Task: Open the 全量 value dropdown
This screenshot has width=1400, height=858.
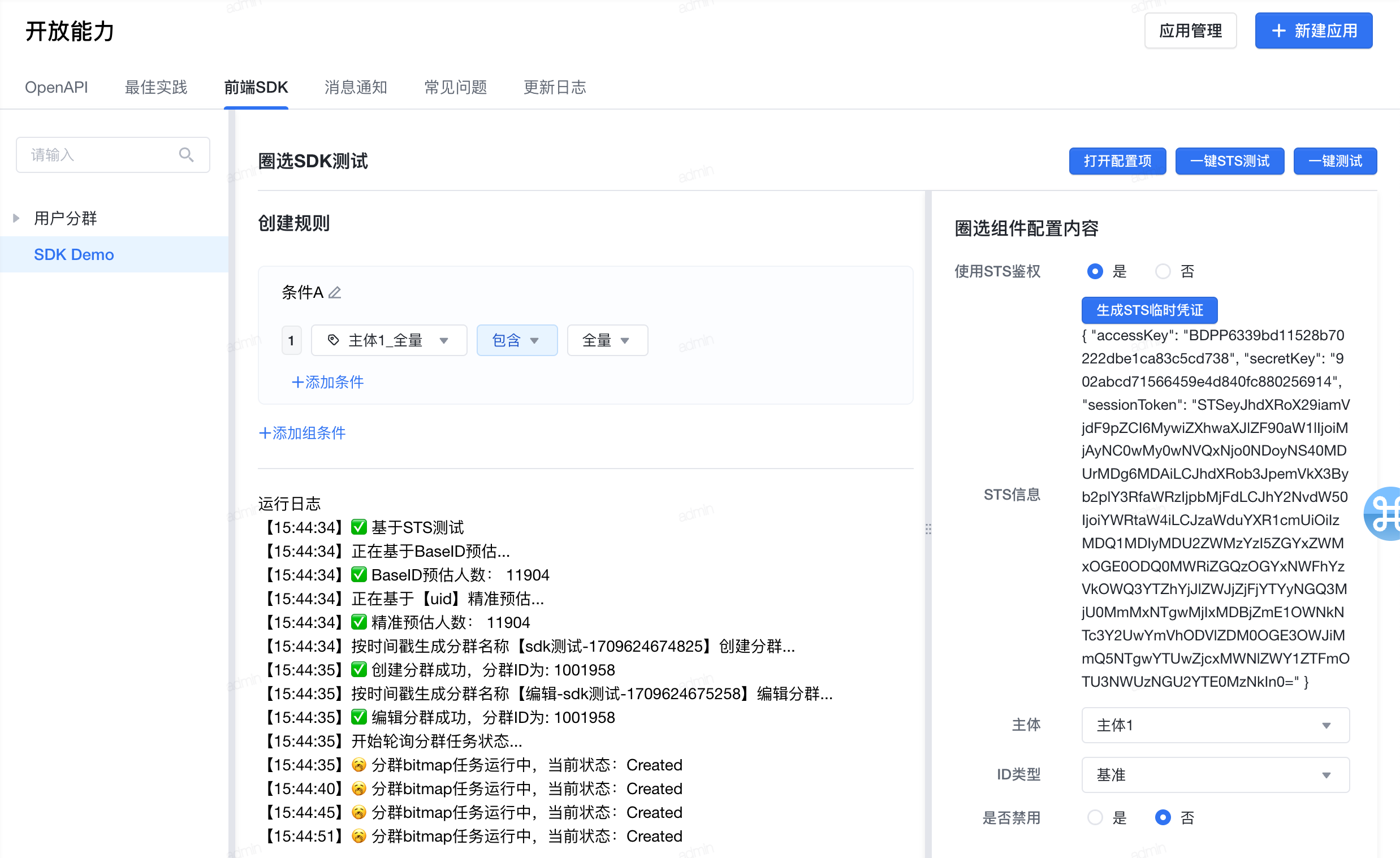Action: (x=607, y=340)
